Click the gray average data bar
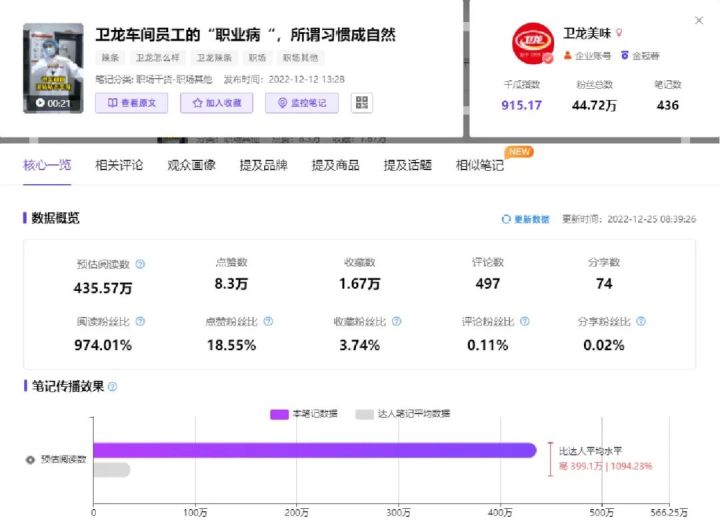This screenshot has height=531, width=720. tap(112, 469)
